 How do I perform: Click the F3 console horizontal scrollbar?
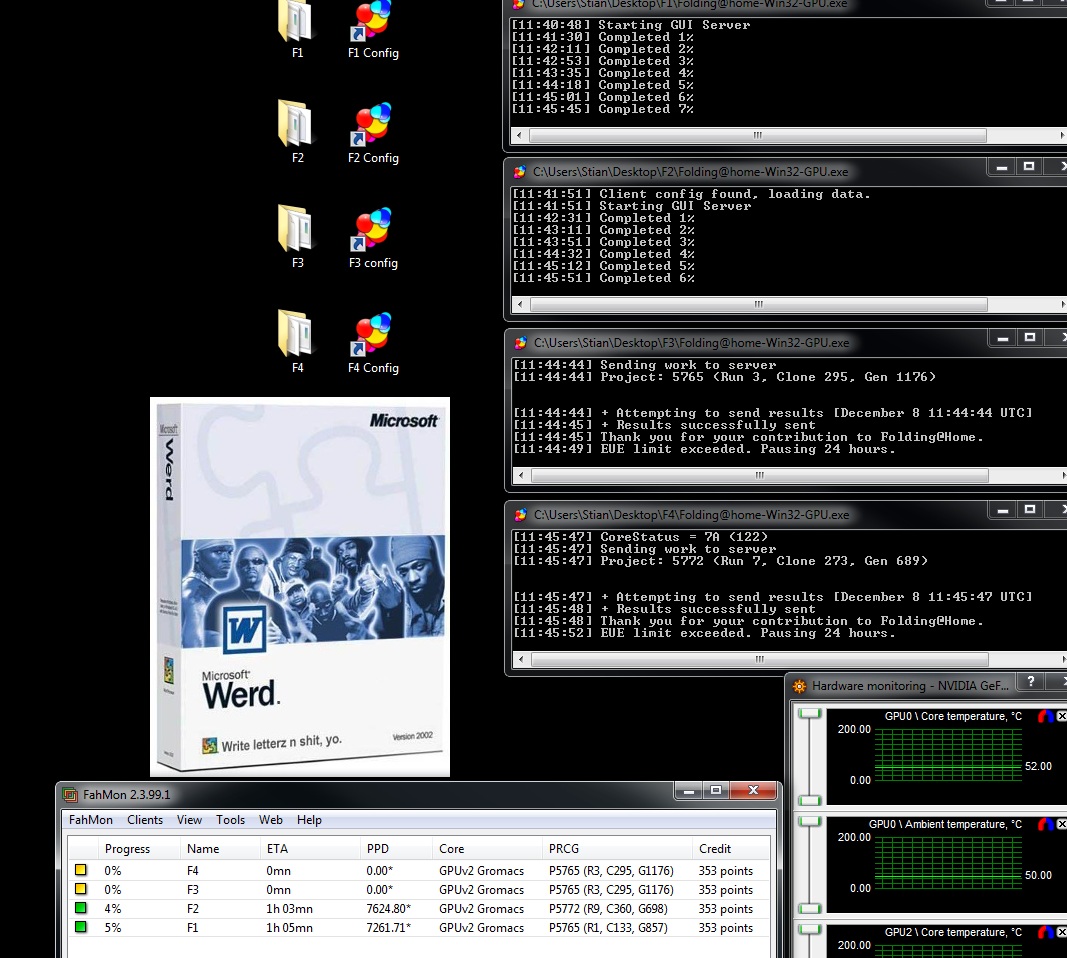[759, 476]
